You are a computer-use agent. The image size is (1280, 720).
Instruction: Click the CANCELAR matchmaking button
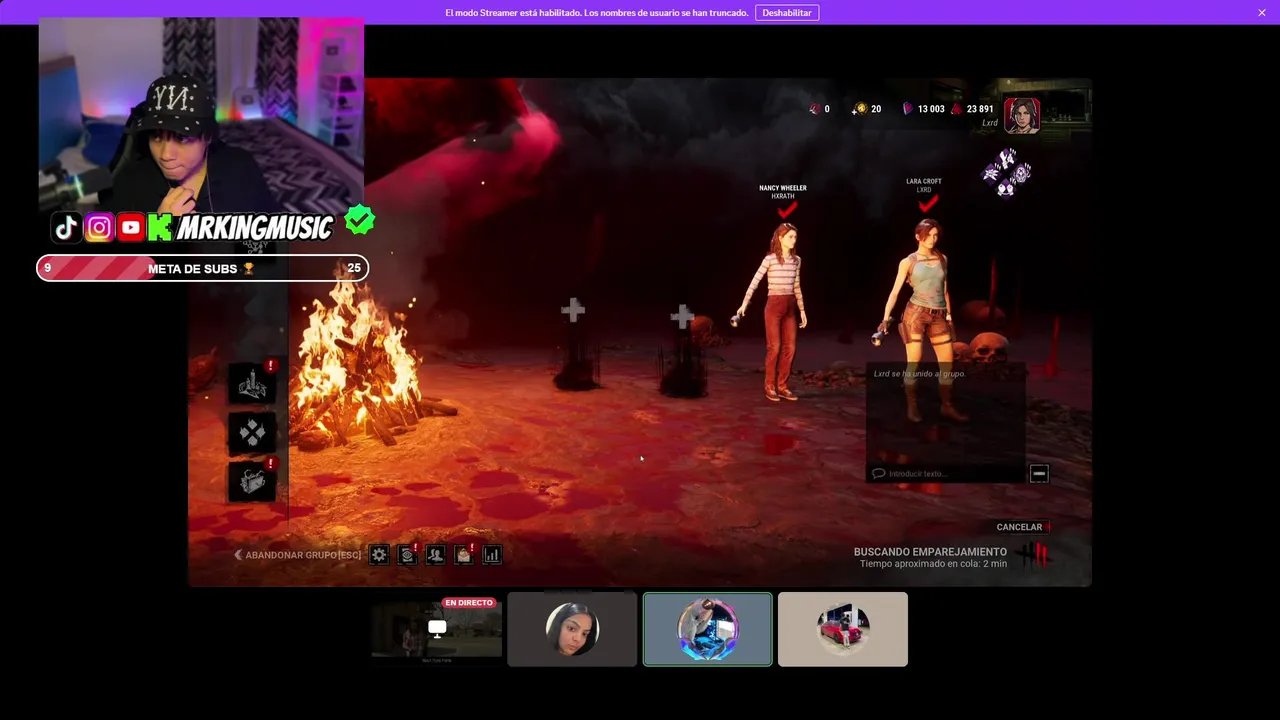point(1019,527)
